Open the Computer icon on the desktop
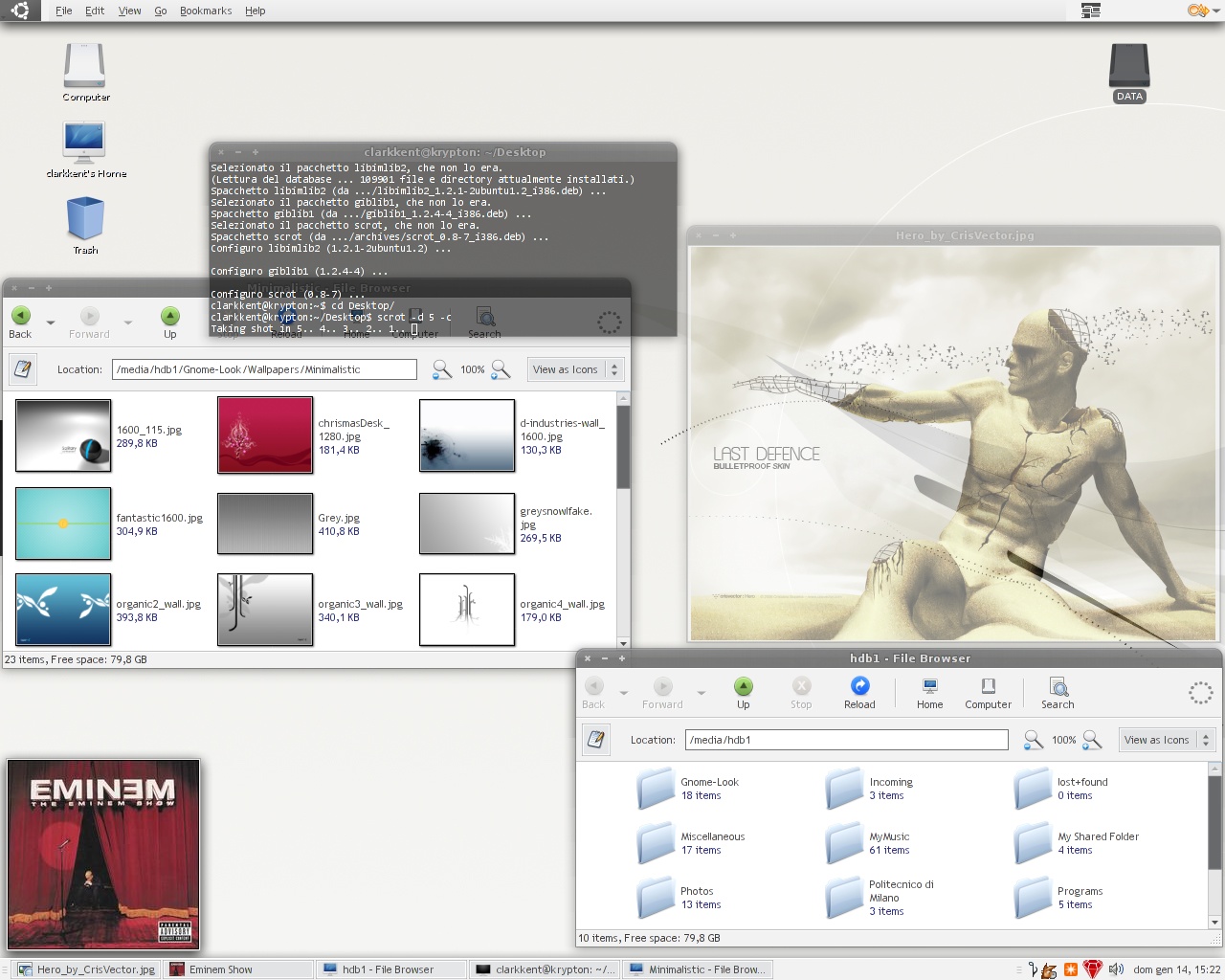Screen dimensions: 1225x980 pos(85,72)
